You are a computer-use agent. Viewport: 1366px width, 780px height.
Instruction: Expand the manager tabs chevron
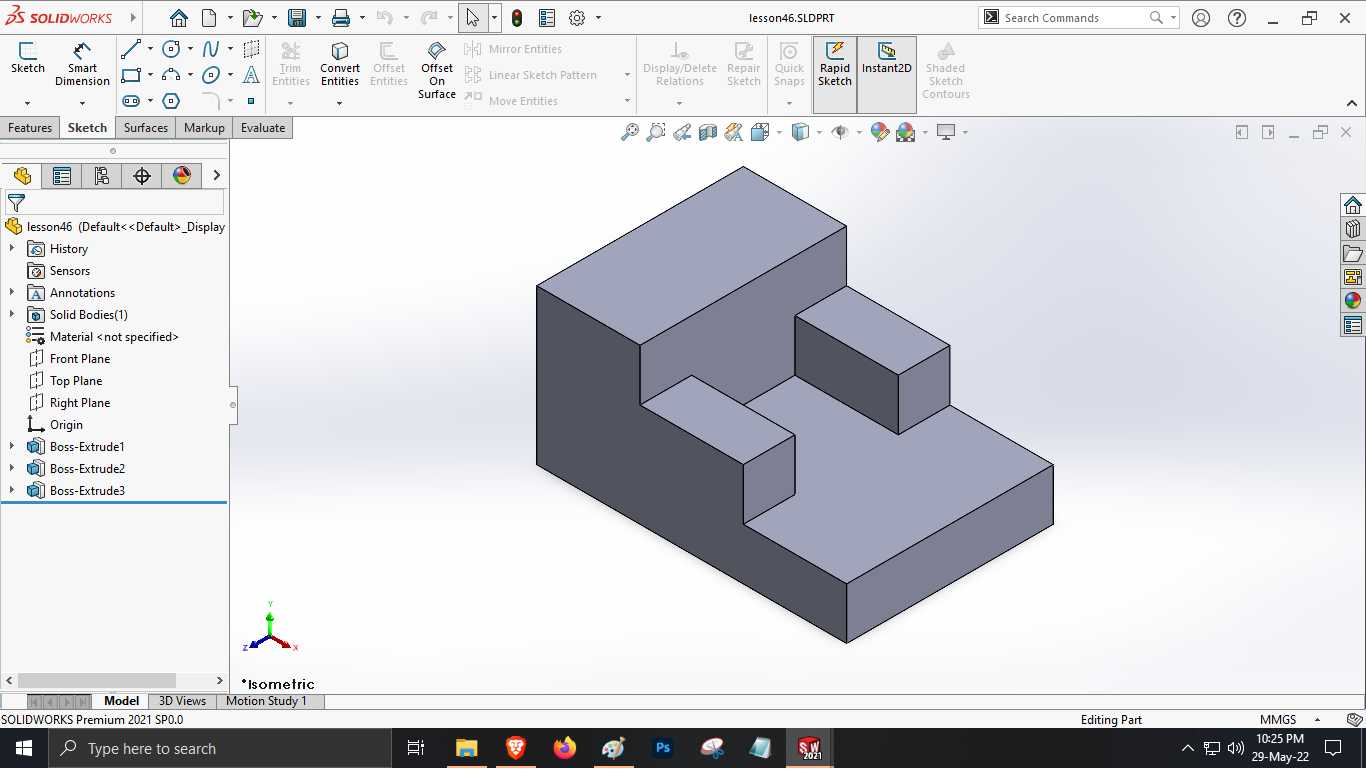(216, 176)
